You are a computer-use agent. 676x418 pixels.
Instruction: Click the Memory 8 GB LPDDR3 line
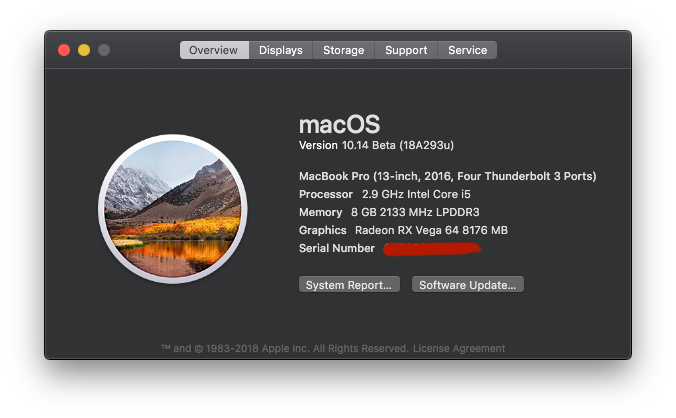point(389,212)
